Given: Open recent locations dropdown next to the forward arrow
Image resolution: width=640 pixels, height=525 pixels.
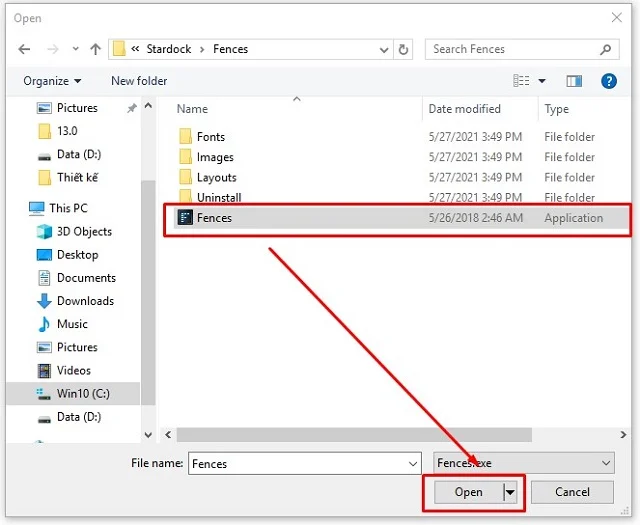Looking at the screenshot, I should coord(76,49).
